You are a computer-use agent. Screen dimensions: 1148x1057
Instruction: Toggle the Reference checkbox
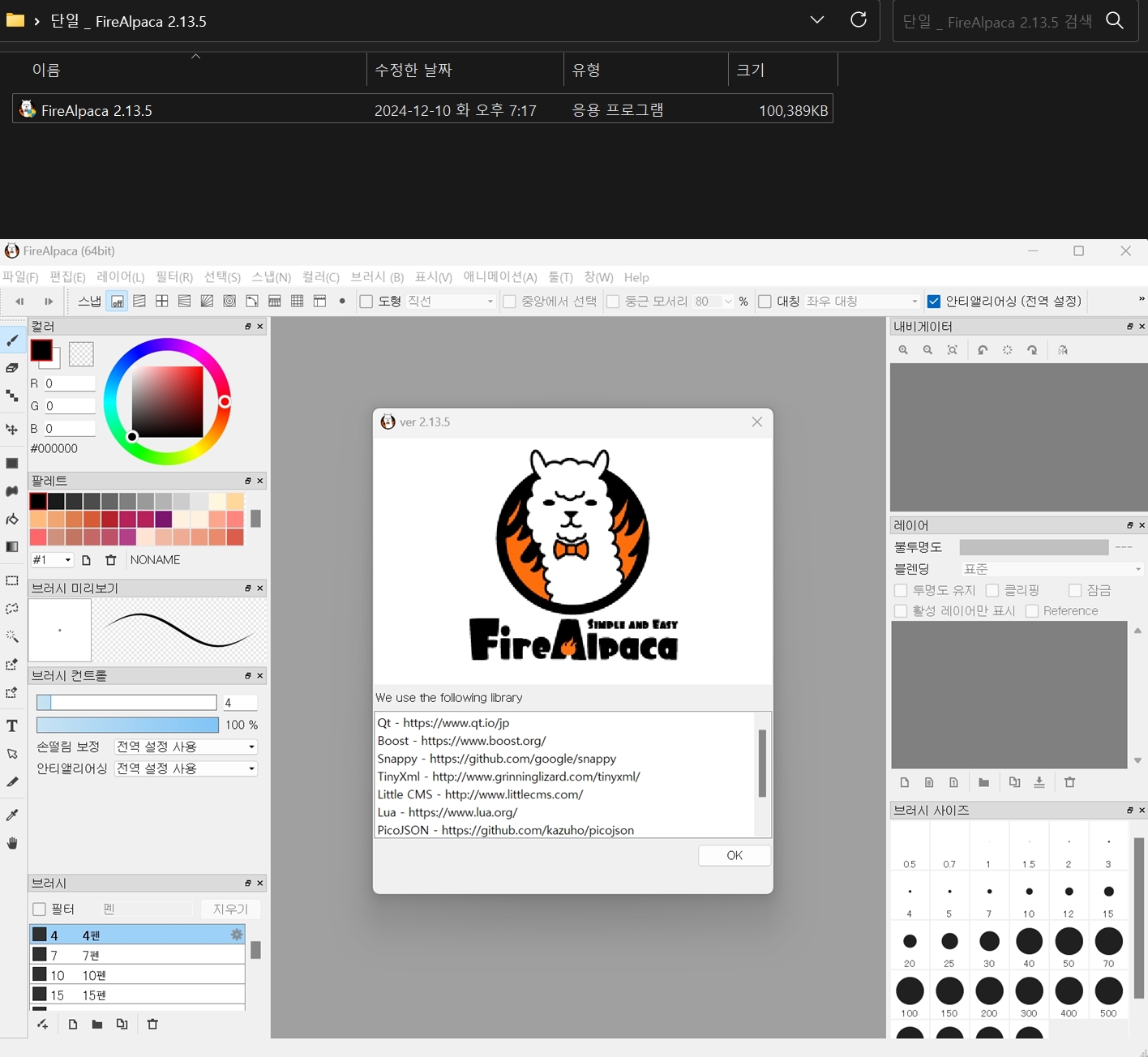point(1032,611)
